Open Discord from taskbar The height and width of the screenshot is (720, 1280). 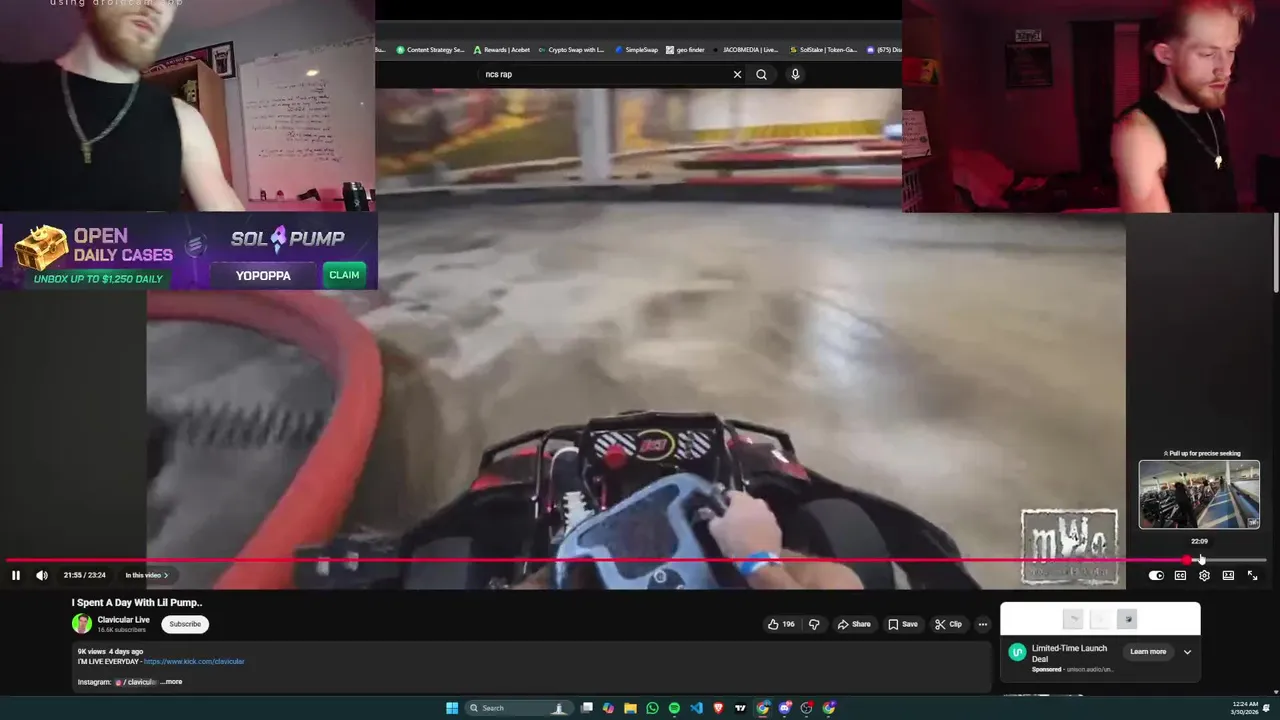point(785,708)
